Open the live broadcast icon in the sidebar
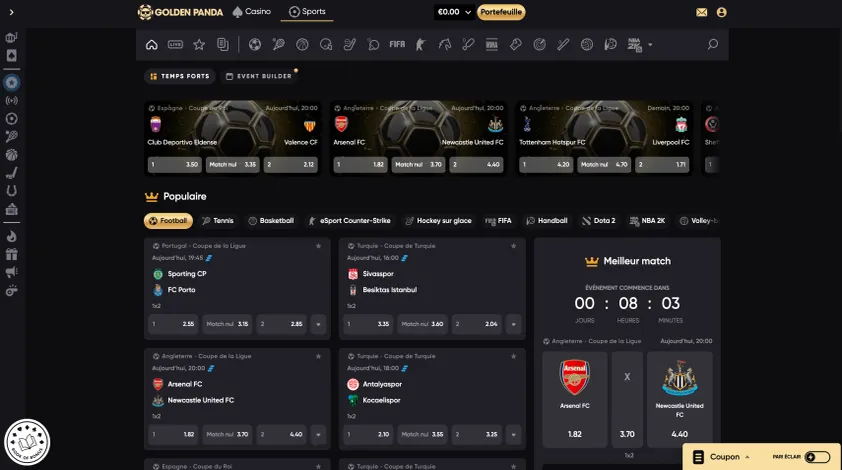Image resolution: width=842 pixels, height=470 pixels. pyautogui.click(x=11, y=100)
